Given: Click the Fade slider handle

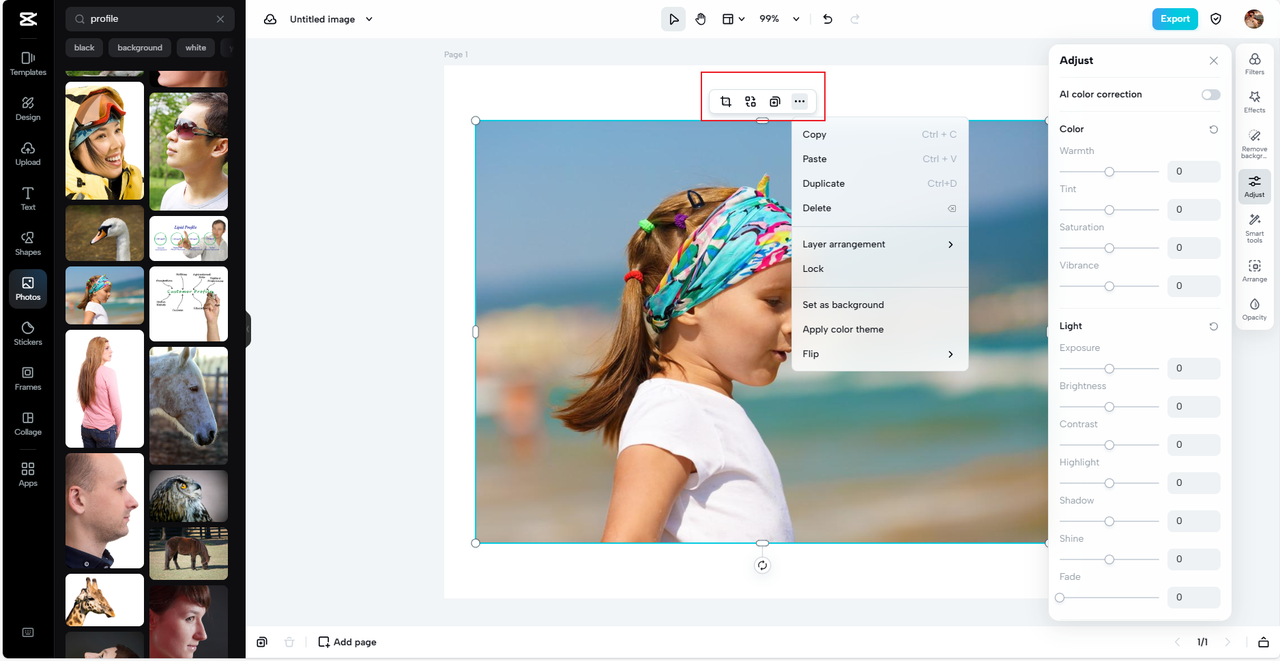Looking at the screenshot, I should [1060, 598].
